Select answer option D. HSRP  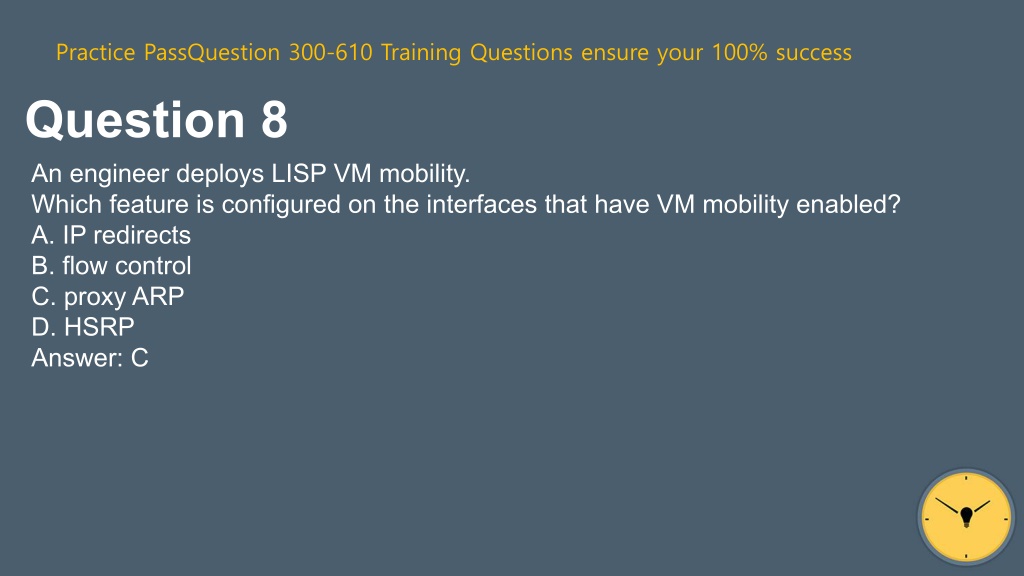click(83, 327)
